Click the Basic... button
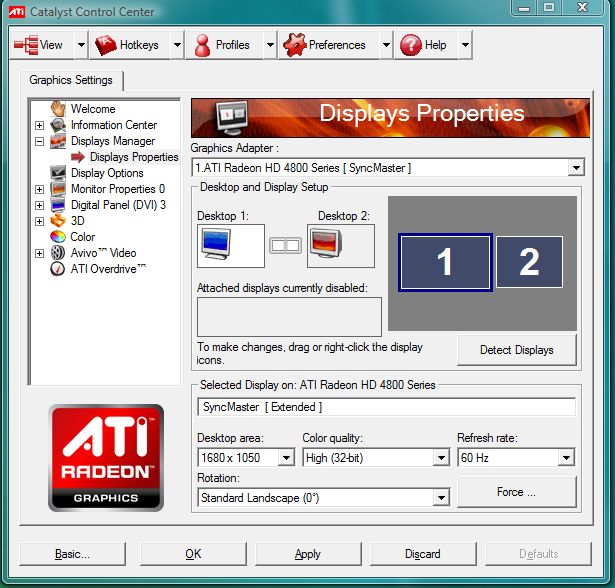Image resolution: width=615 pixels, height=588 pixels. click(x=73, y=554)
